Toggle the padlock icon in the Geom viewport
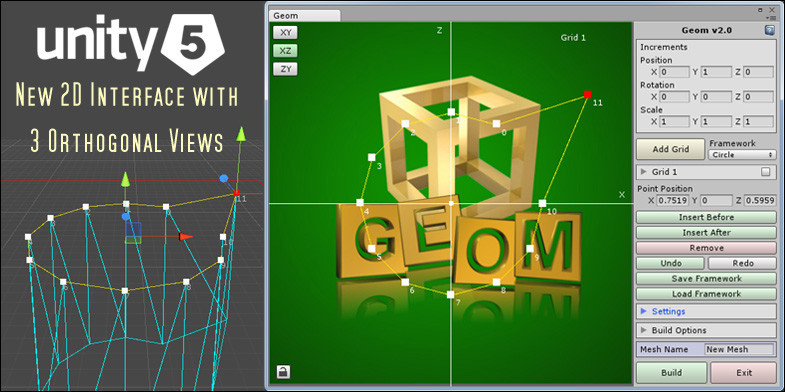Viewport: 785px width, 392px height. 283,372
